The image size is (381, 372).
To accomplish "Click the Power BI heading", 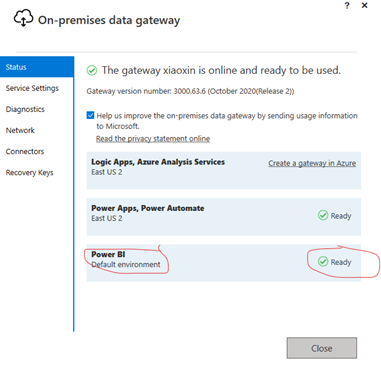I will click(x=108, y=254).
